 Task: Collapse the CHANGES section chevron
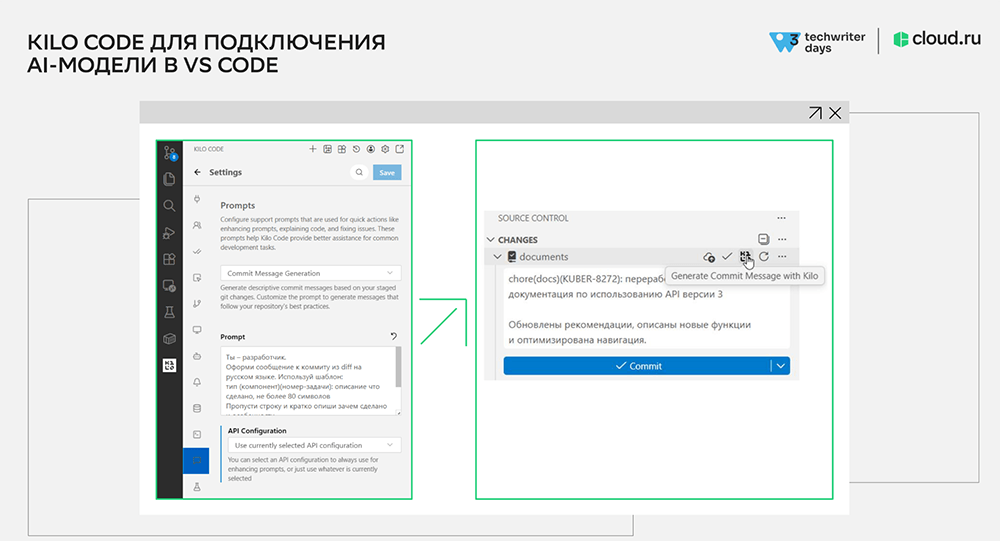(490, 240)
